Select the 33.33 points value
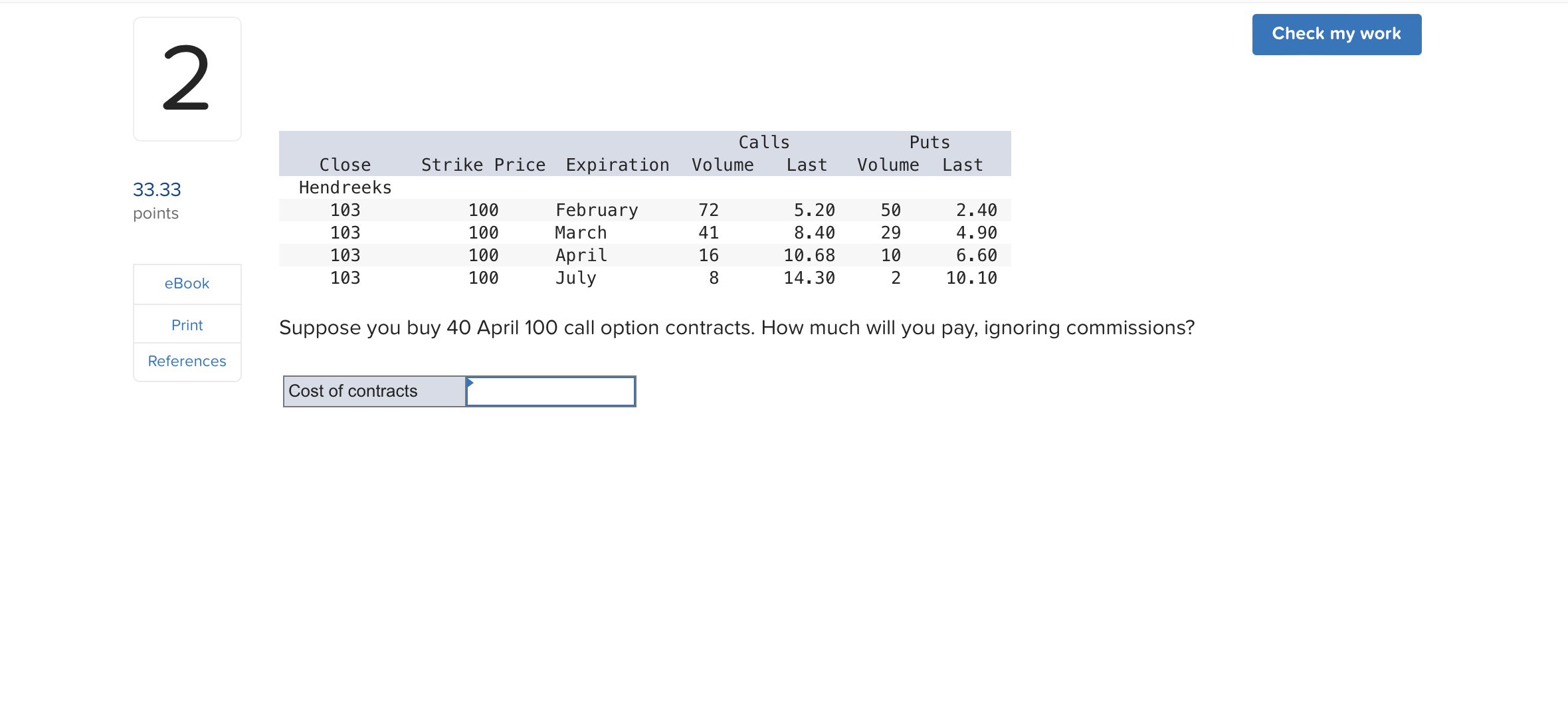 pyautogui.click(x=157, y=189)
